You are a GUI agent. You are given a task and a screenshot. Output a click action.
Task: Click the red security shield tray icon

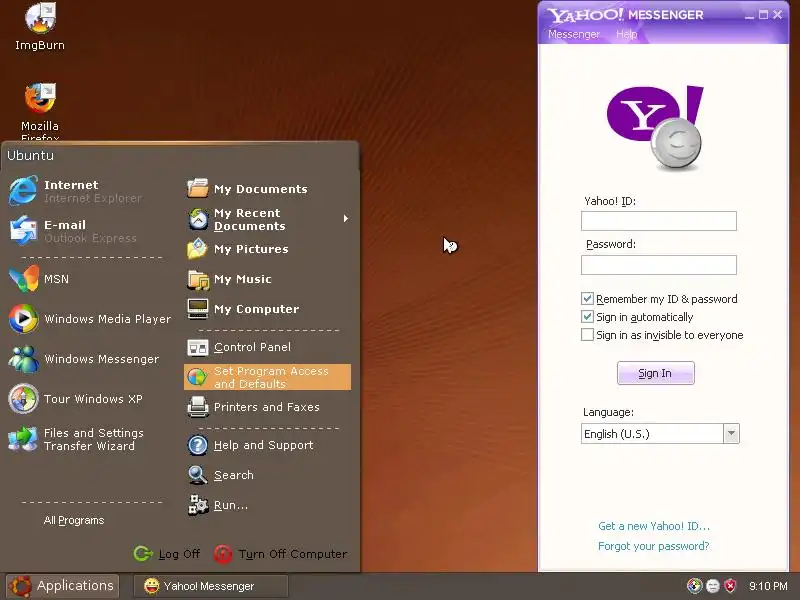click(x=731, y=586)
